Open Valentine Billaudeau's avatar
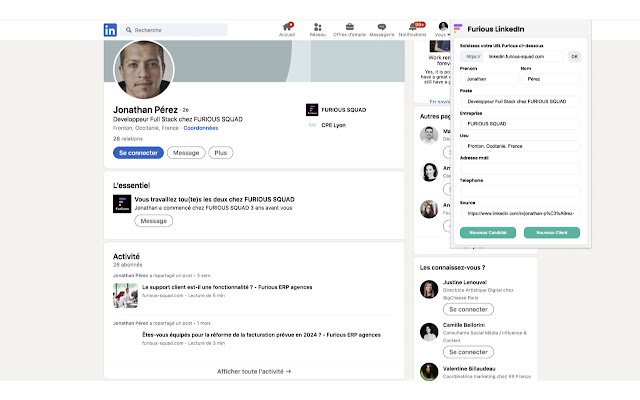The width and height of the screenshot is (640, 400). [x=429, y=372]
